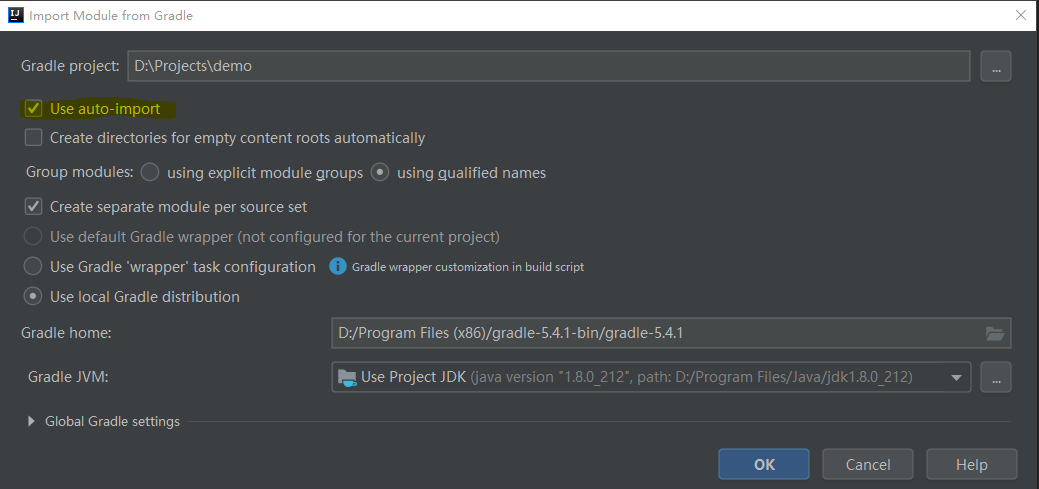Click the JDK folder icon in Gradle JVM combo
1039x489 pixels.
coord(347,377)
